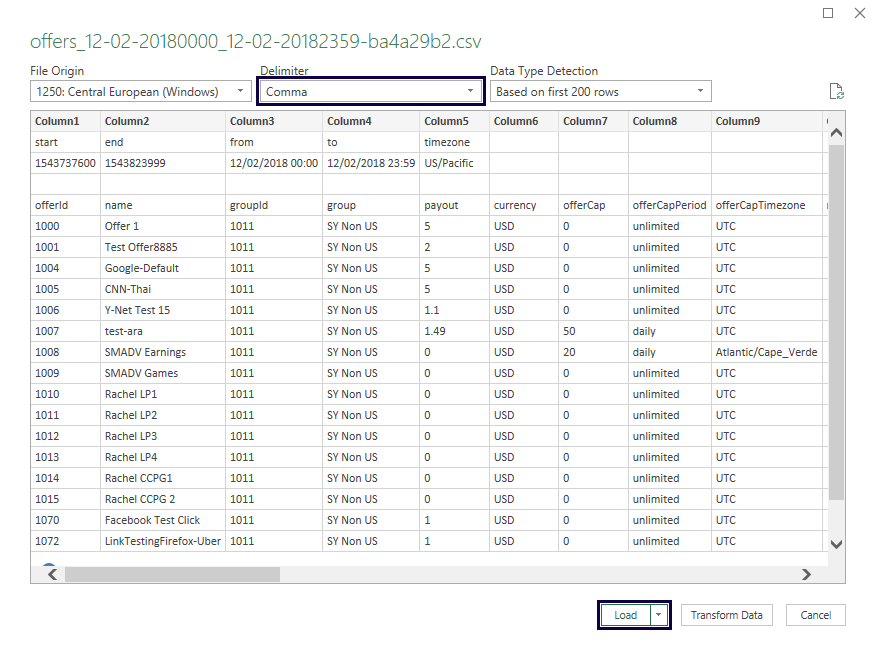Screen dimensions: 876x656
Task: Refresh the file preview
Action: point(837,90)
